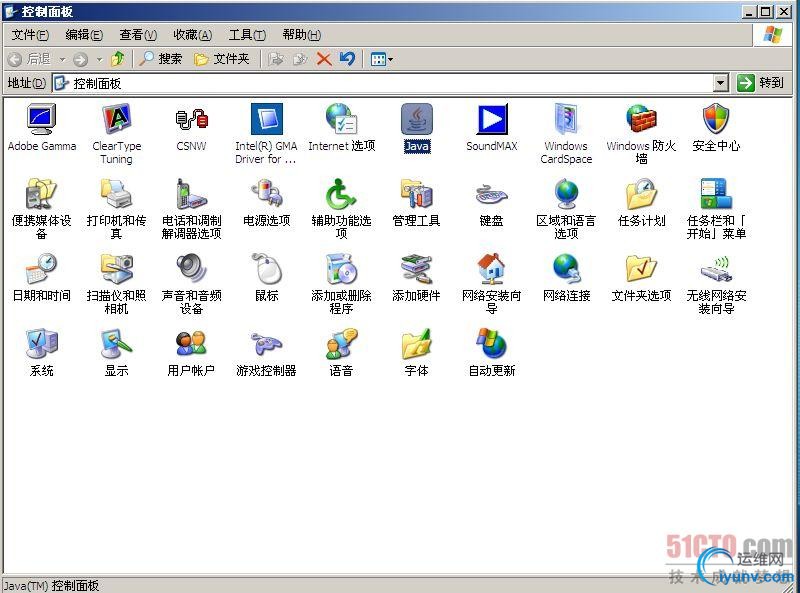Open the Adobe Gamma control panel icon

click(42, 119)
